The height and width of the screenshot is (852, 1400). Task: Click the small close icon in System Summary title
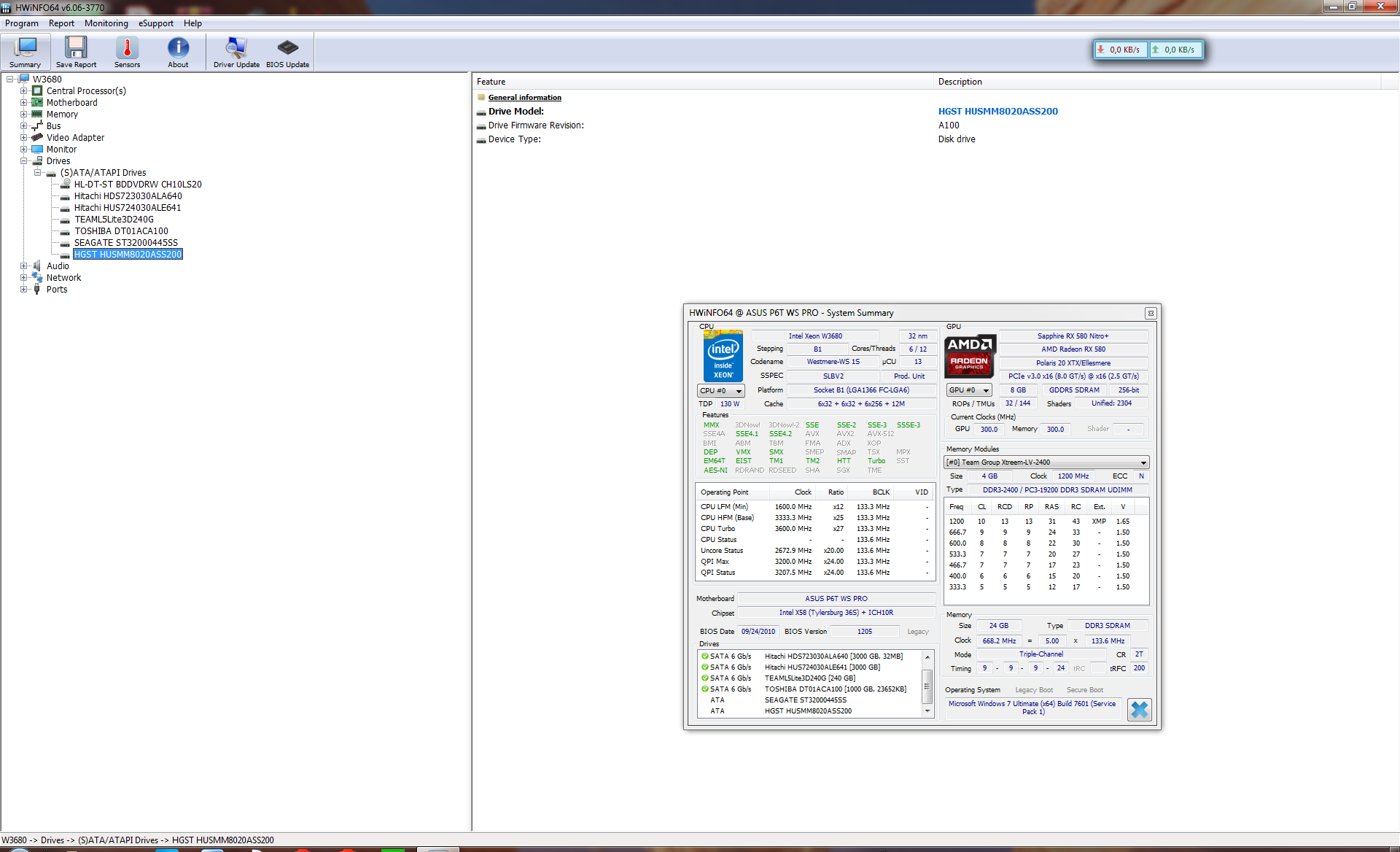[1151, 313]
